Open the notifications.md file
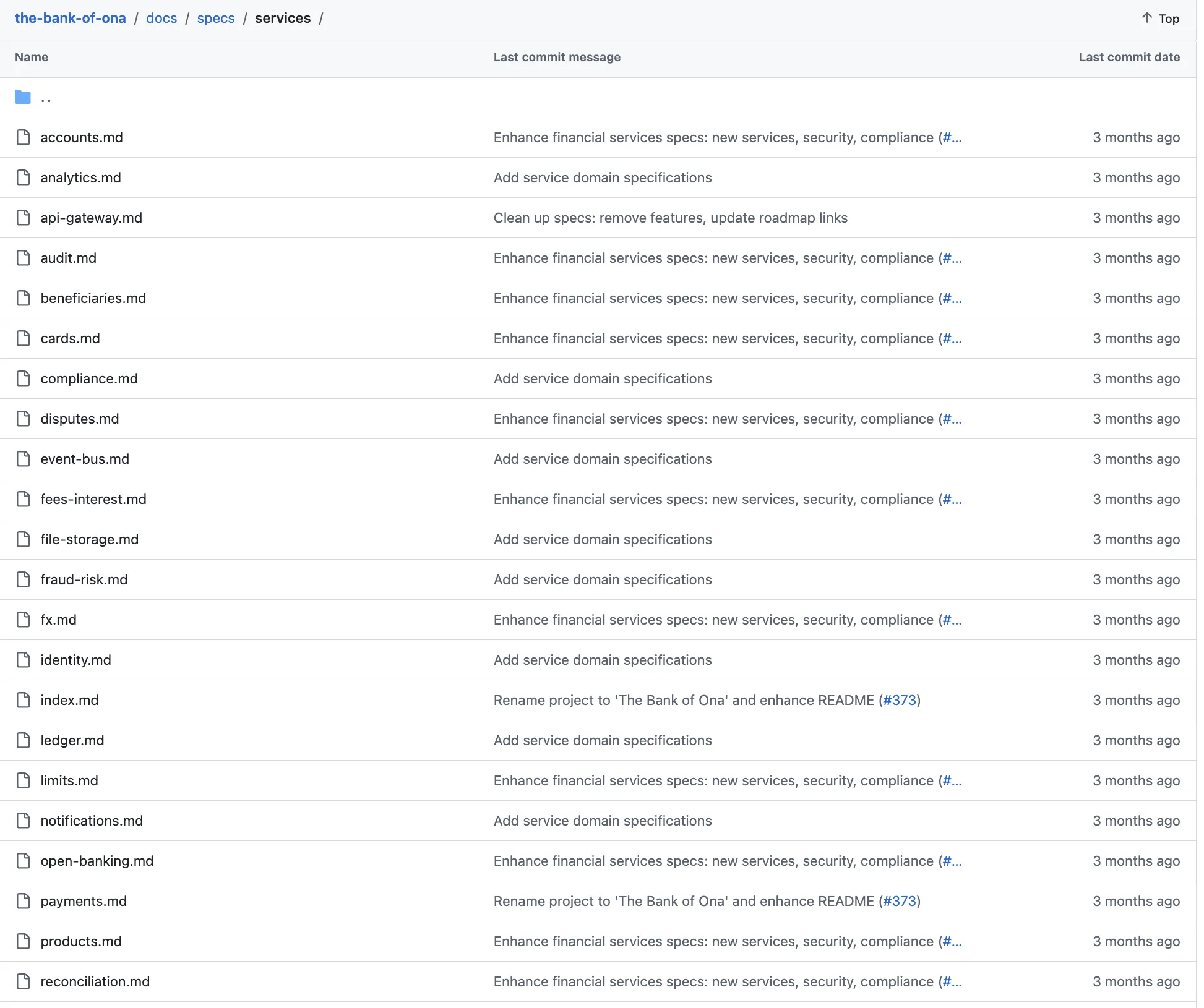 click(92, 821)
